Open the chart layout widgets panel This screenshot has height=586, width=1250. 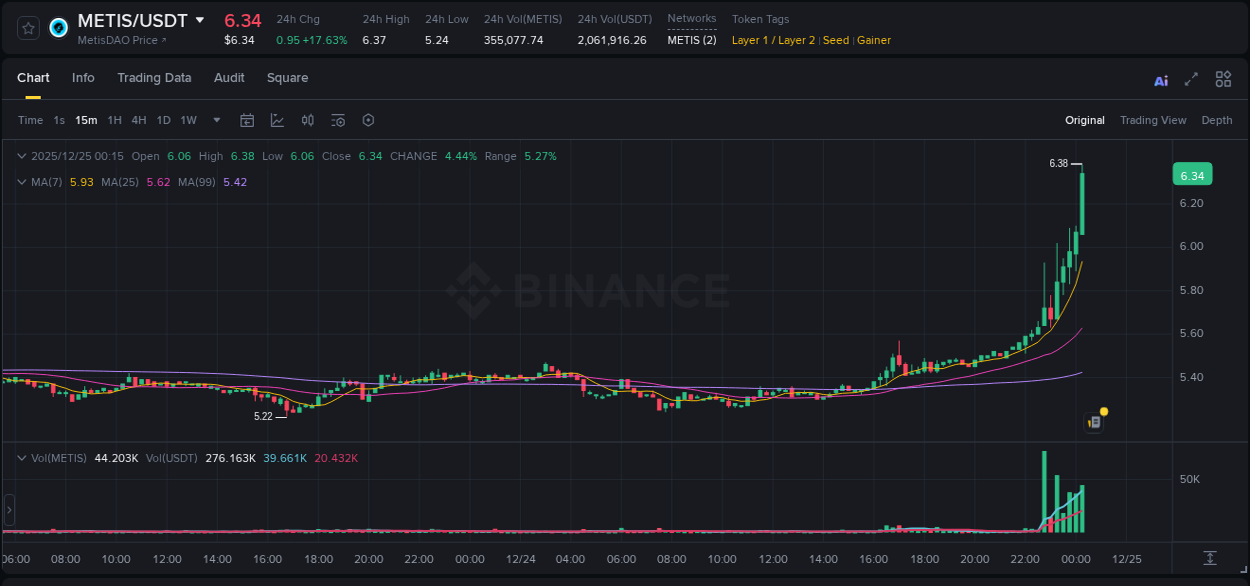pyautogui.click(x=1223, y=79)
